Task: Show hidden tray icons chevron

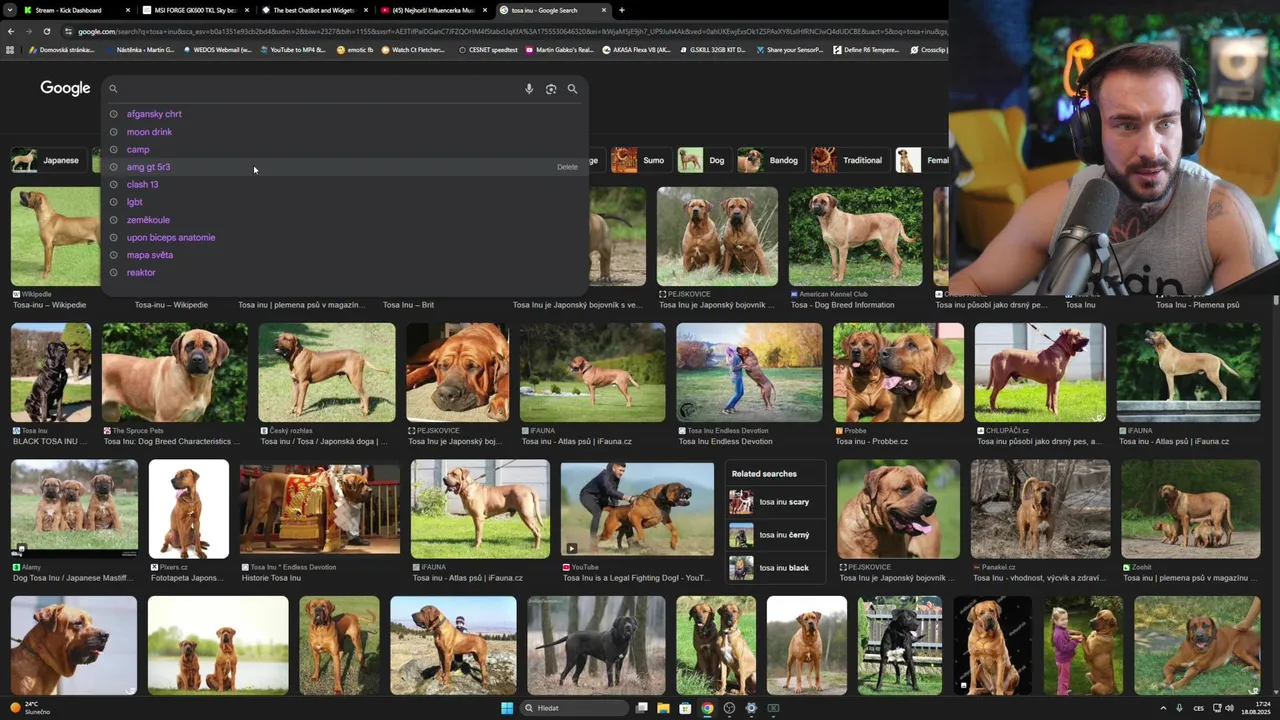Action: pos(1162,708)
